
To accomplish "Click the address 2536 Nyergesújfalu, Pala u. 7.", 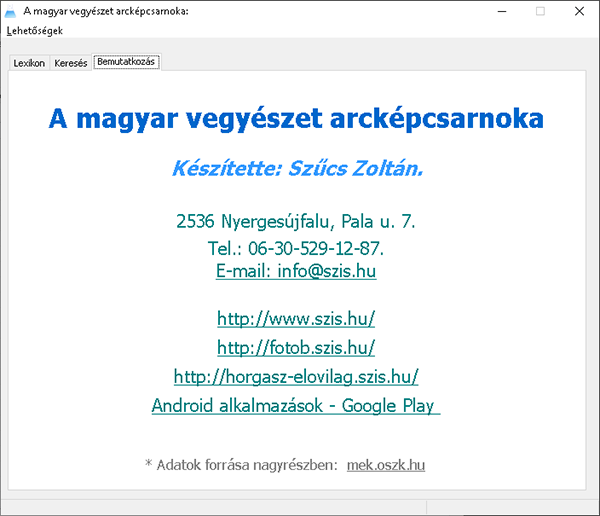I will point(296,221).
